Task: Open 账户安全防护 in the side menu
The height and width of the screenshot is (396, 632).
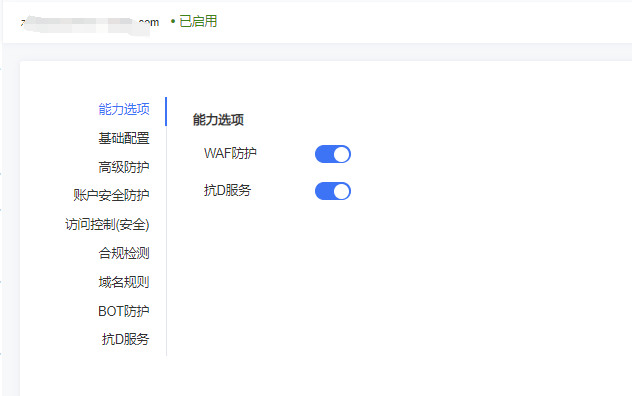Action: point(111,195)
